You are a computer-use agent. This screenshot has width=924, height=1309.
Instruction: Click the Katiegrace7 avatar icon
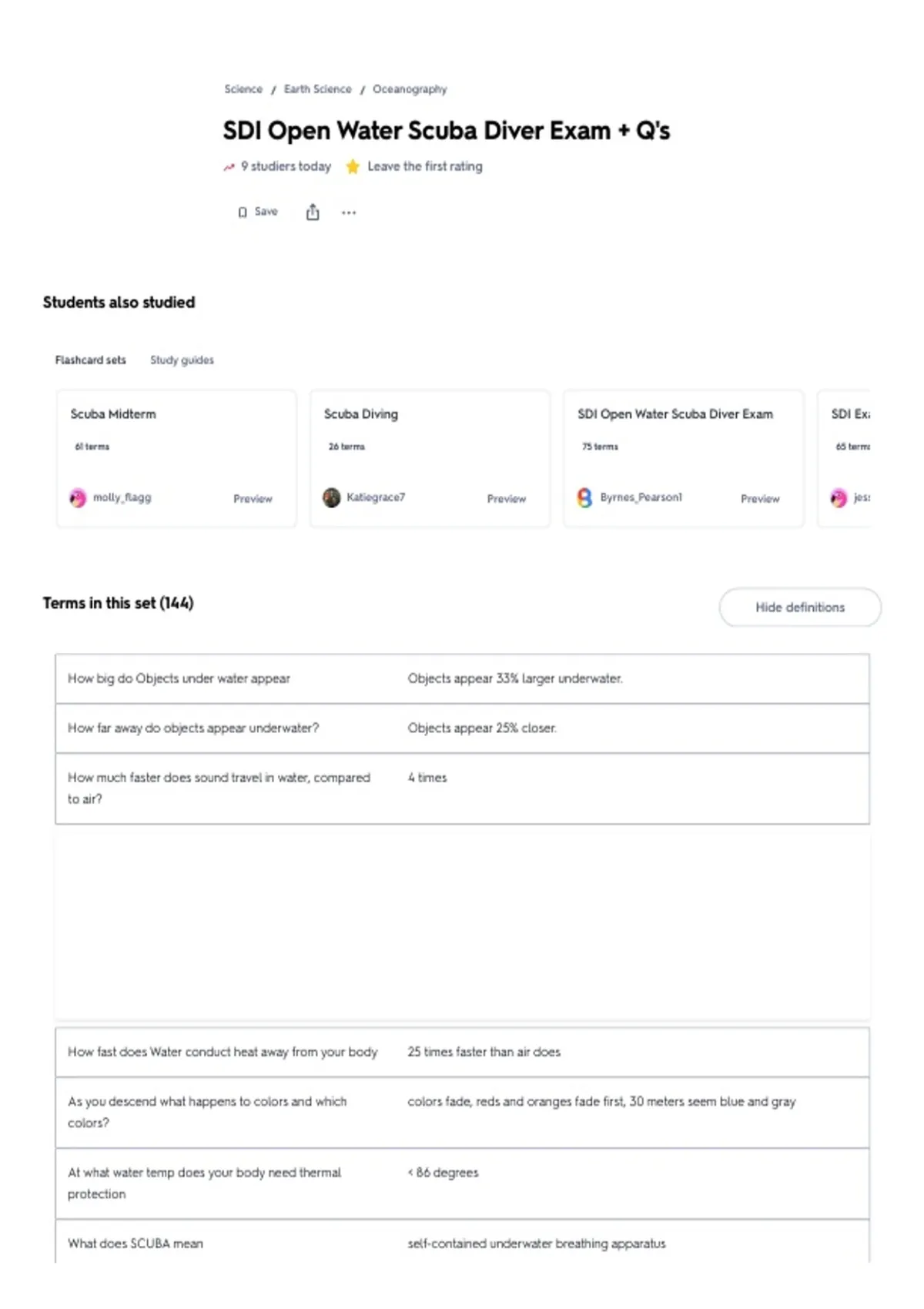pos(331,498)
